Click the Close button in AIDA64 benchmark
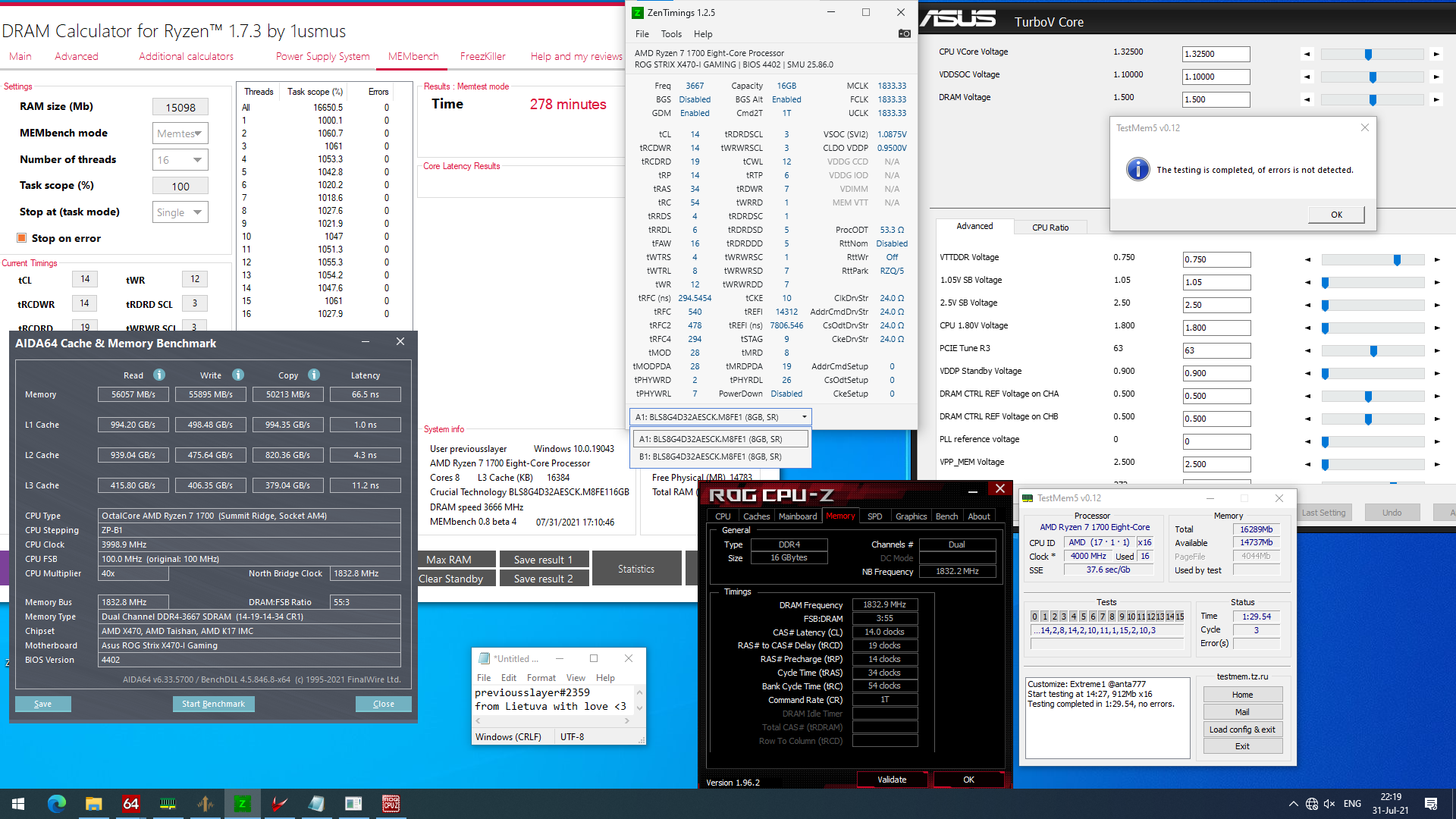The width and height of the screenshot is (1456, 819). pos(383,704)
